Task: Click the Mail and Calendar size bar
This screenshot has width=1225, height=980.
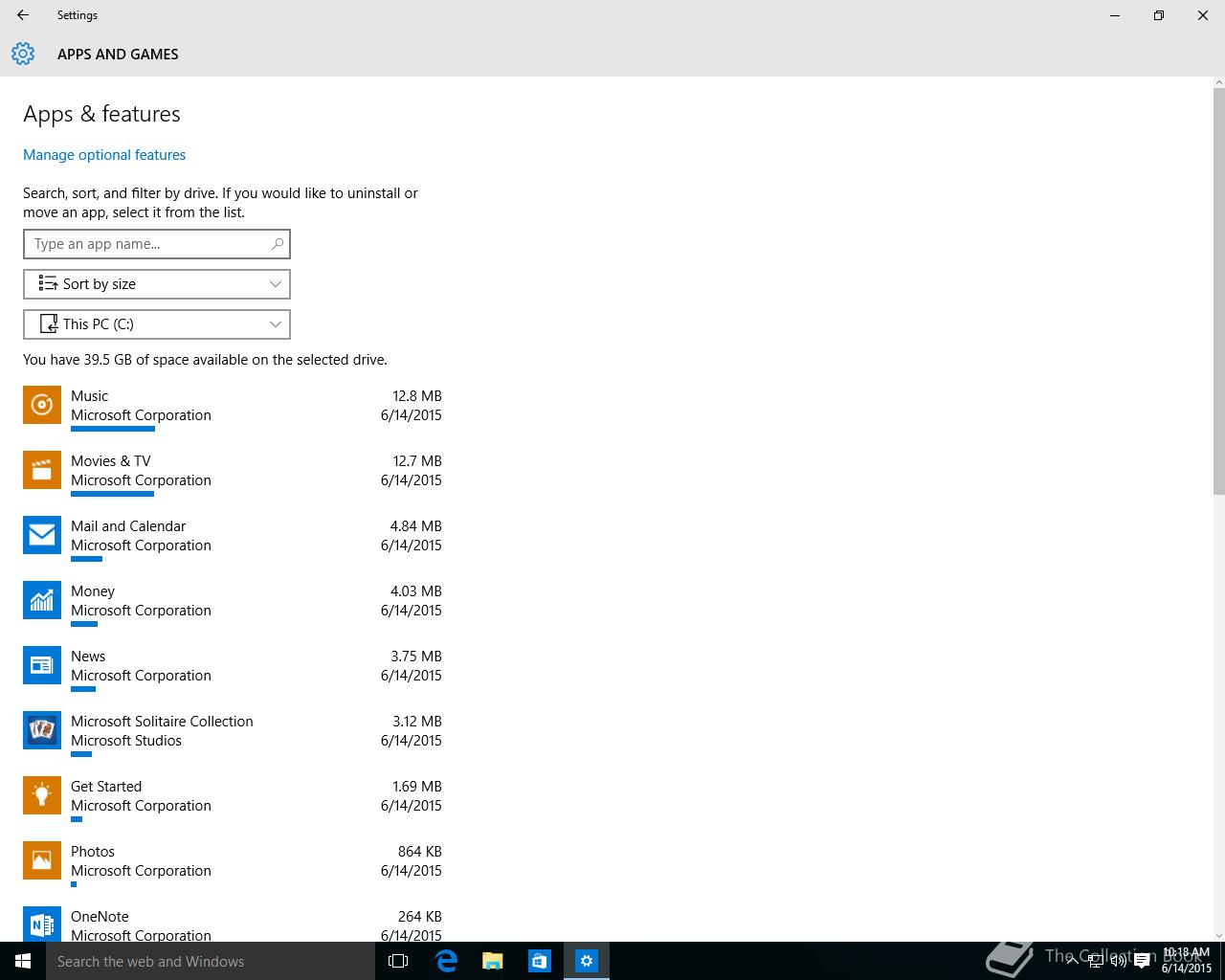Action: (86, 559)
